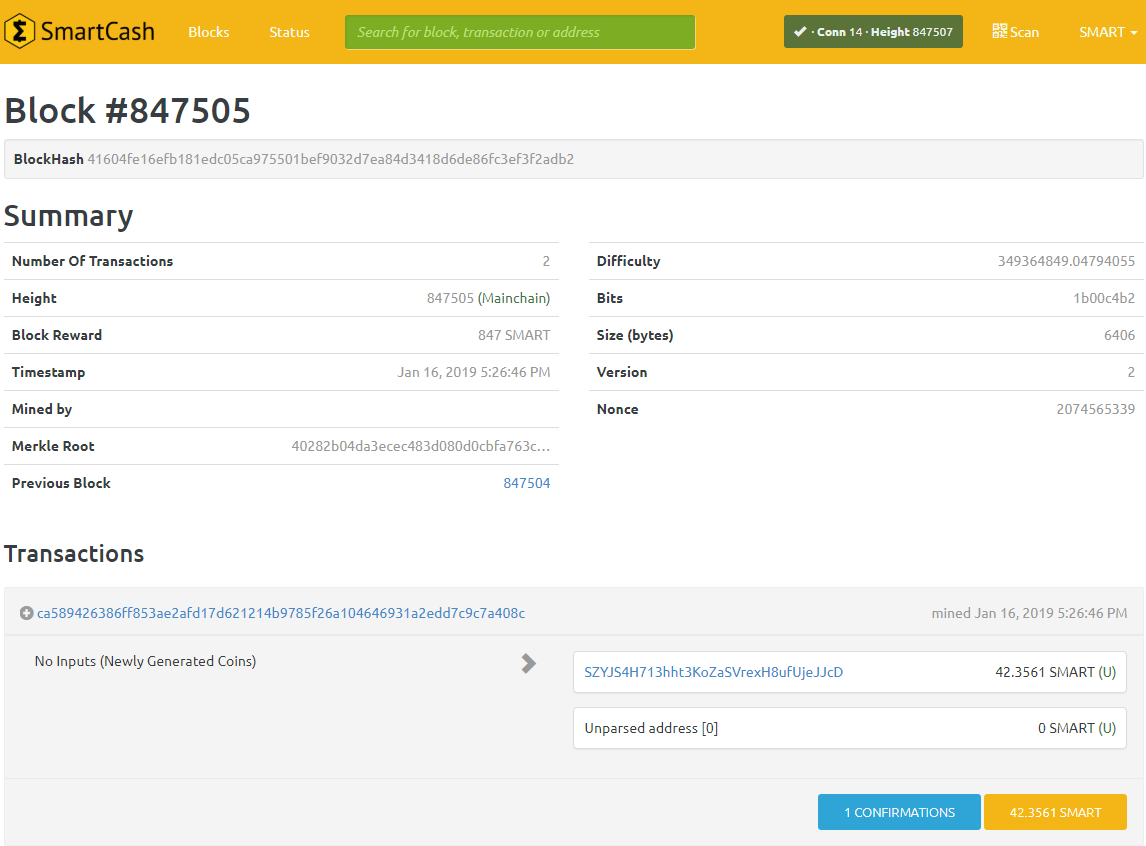Select the Height 847505 (Mainchain) value

click(488, 298)
